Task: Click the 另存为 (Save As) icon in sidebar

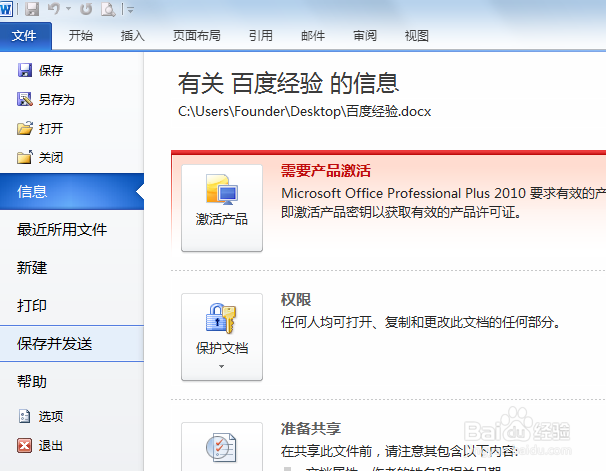Action: 25,99
